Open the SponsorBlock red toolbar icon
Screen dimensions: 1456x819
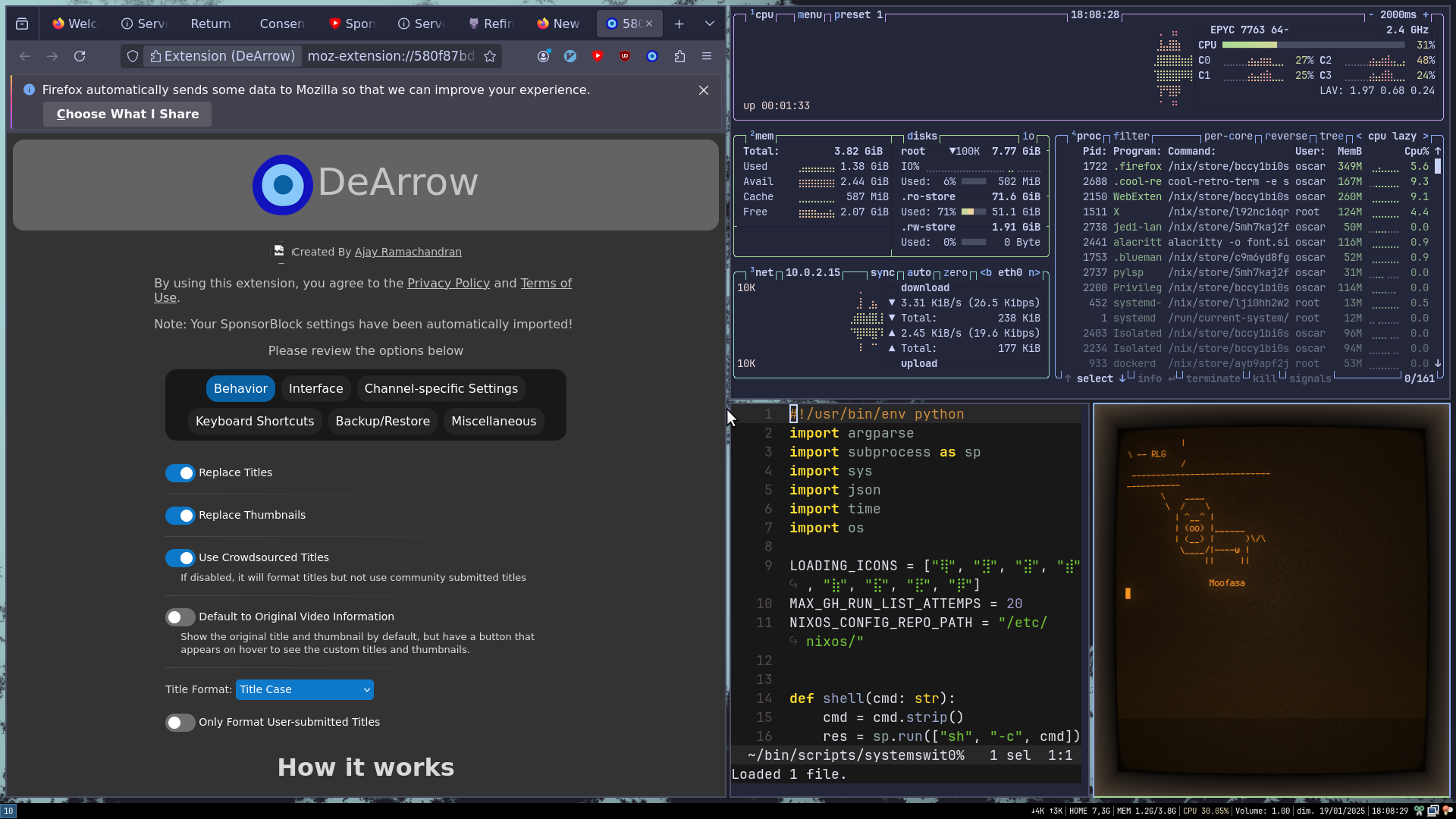tap(598, 56)
